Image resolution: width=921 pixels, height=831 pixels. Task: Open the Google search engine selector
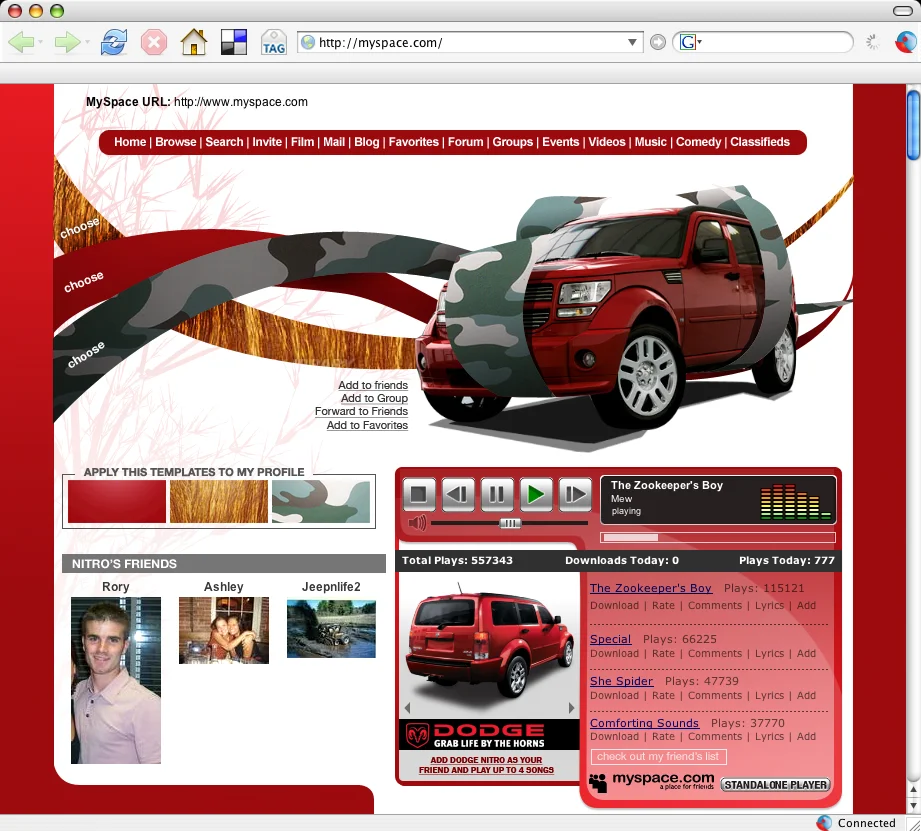[x=691, y=42]
